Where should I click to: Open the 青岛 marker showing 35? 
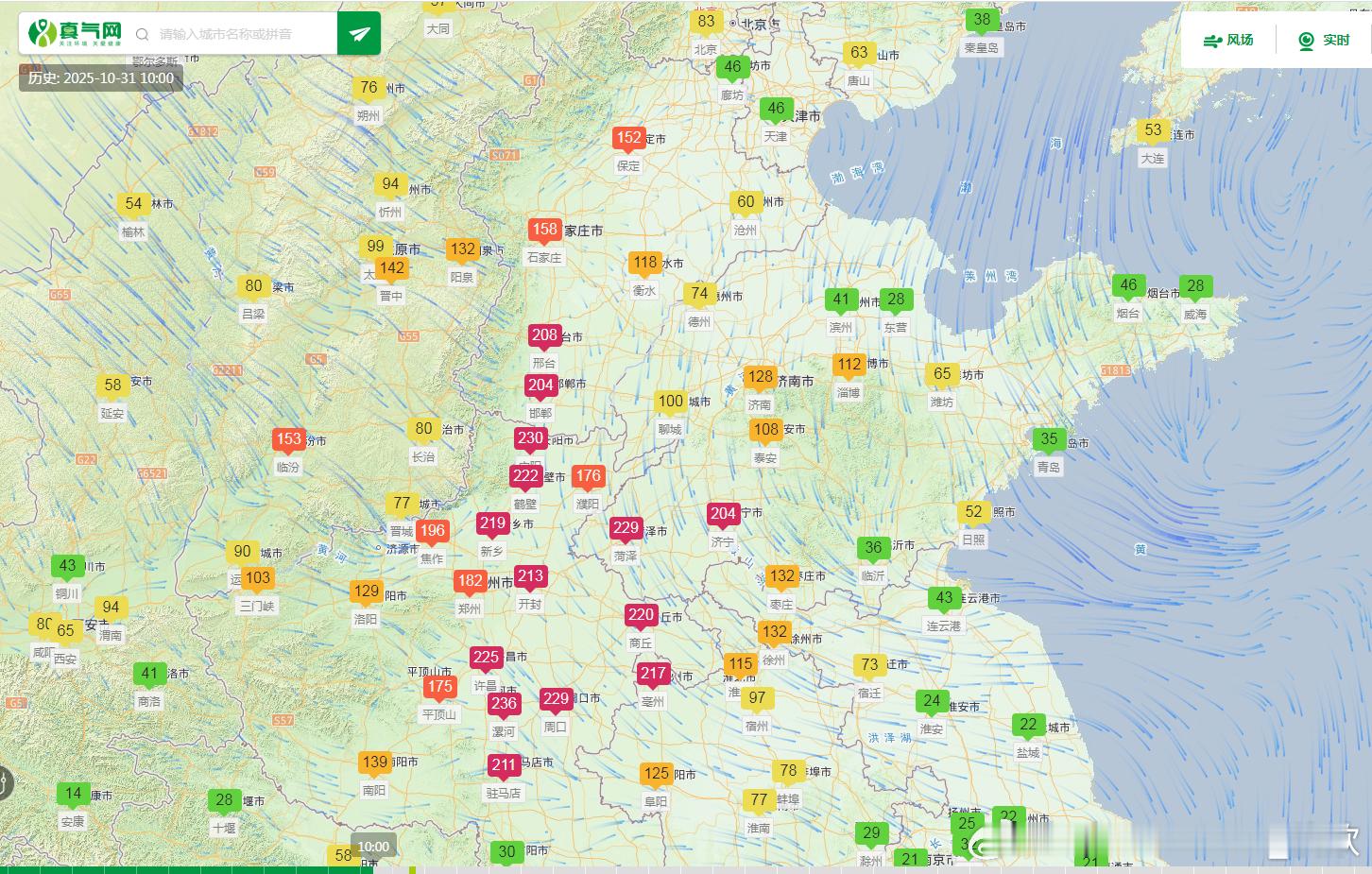(1049, 440)
